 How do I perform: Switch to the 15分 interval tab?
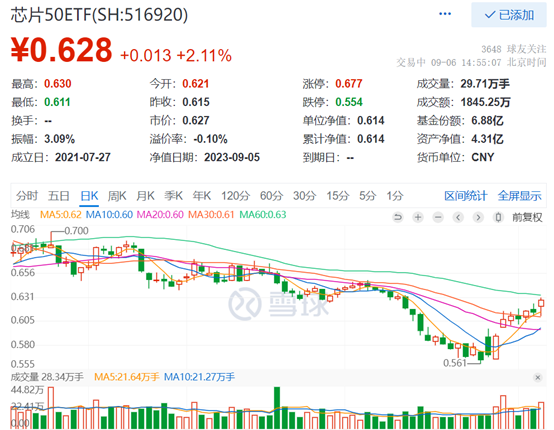tap(338, 195)
